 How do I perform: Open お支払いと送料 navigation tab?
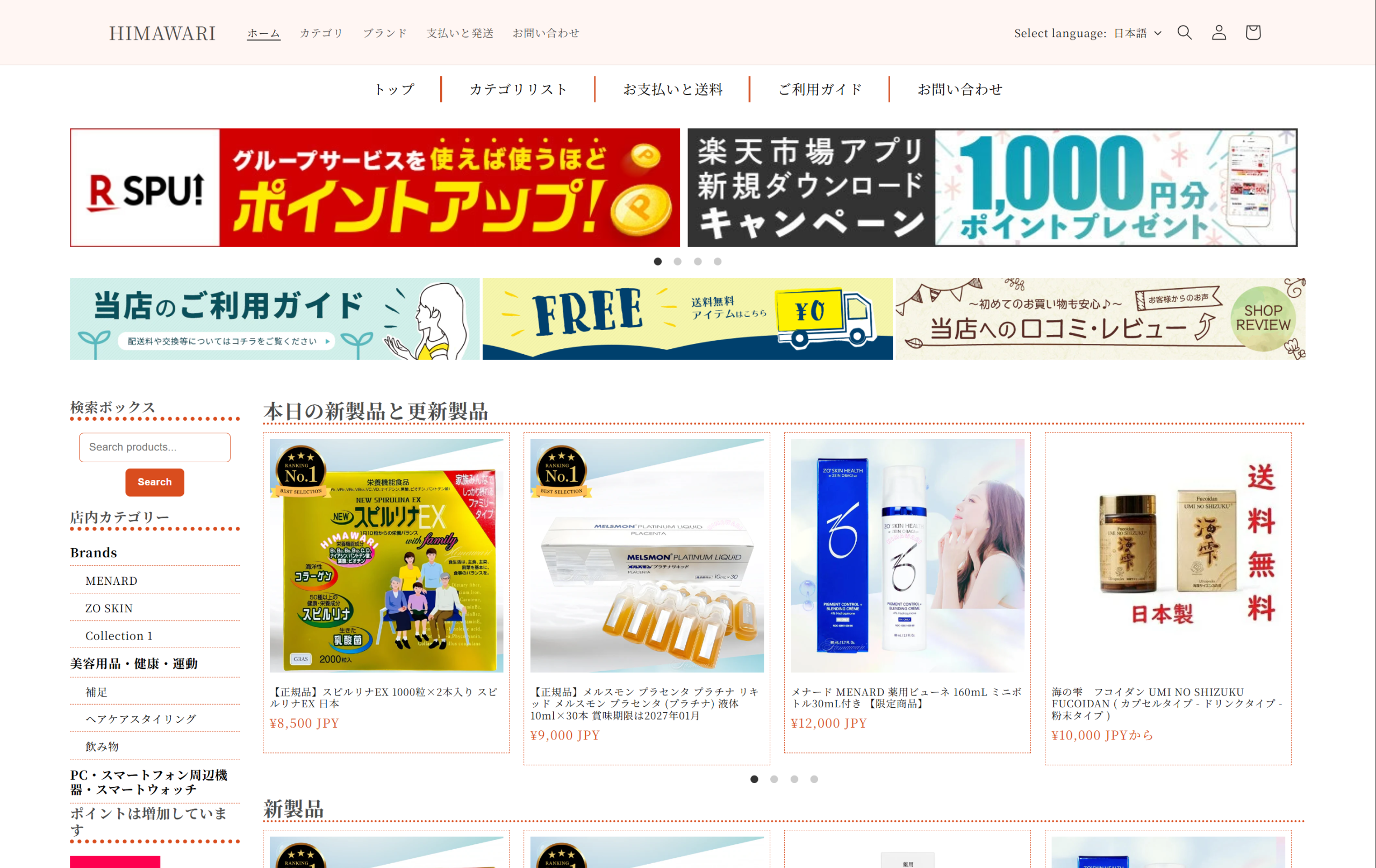[x=672, y=89]
